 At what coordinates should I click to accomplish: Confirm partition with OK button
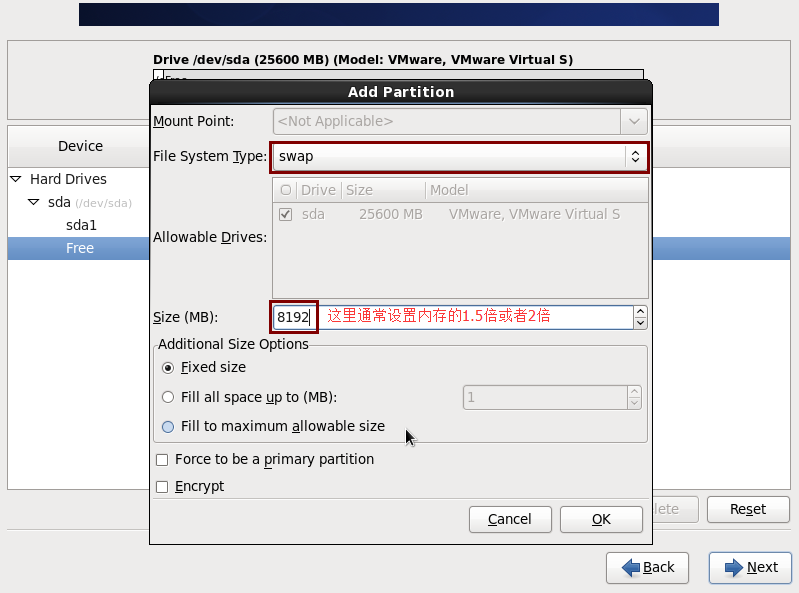click(x=601, y=519)
